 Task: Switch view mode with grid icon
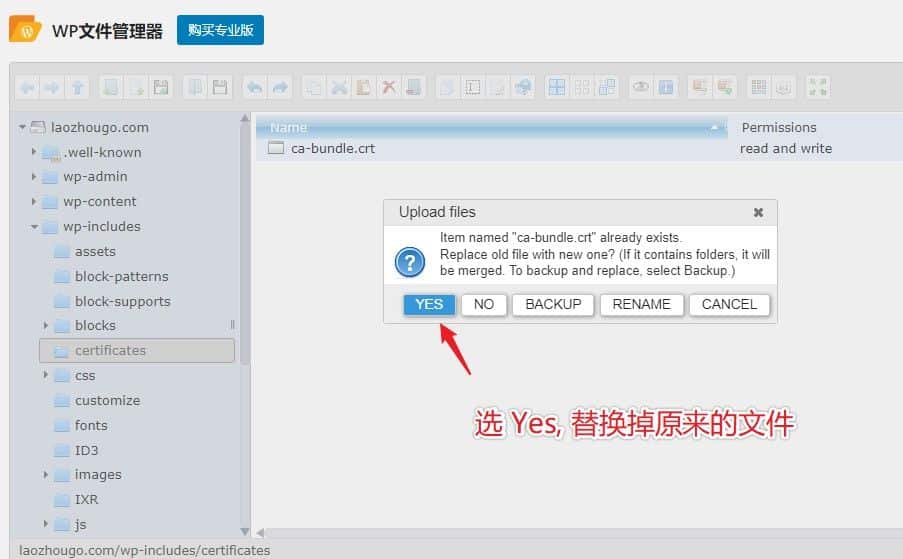pos(759,88)
